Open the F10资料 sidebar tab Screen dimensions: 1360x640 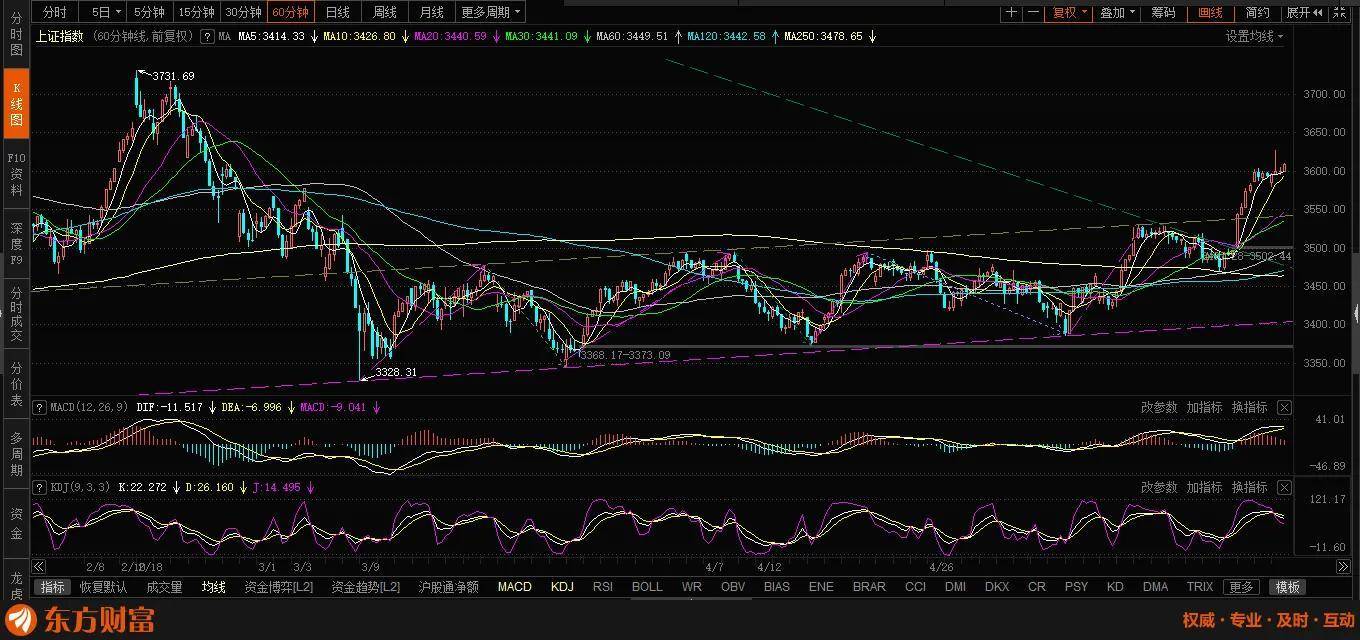click(16, 174)
